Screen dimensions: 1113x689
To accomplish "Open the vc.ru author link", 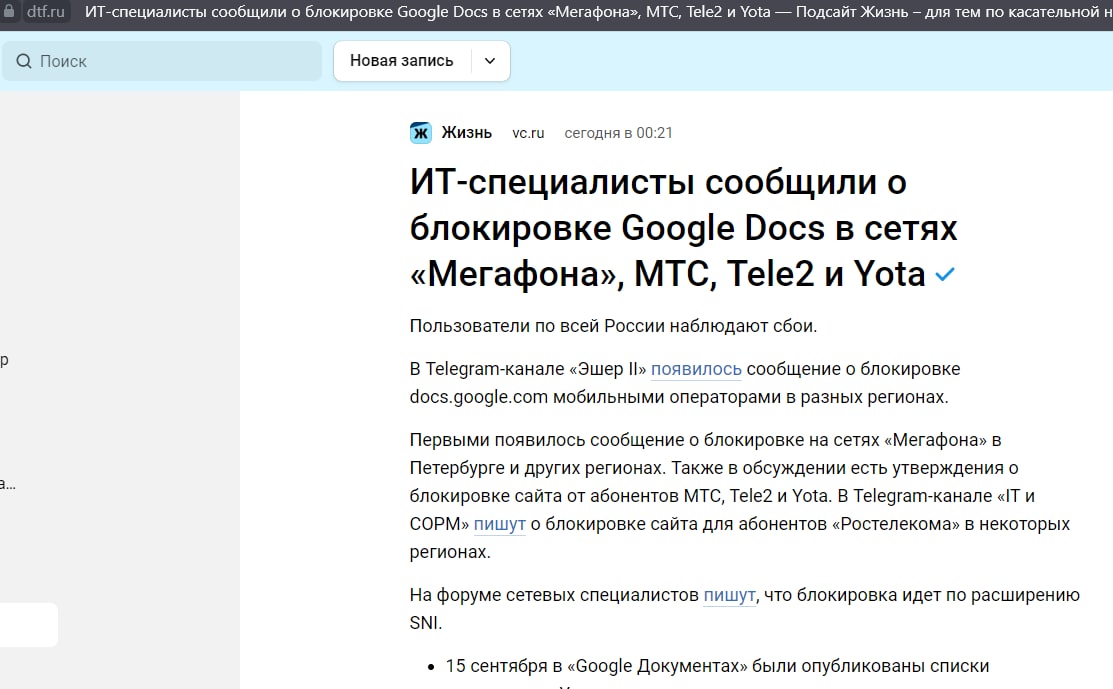I will pyautogui.click(x=528, y=133).
